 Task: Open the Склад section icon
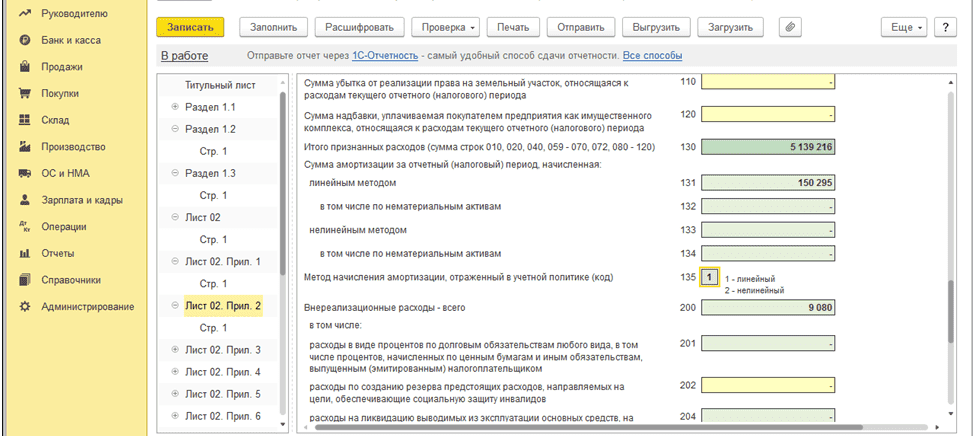(24, 120)
